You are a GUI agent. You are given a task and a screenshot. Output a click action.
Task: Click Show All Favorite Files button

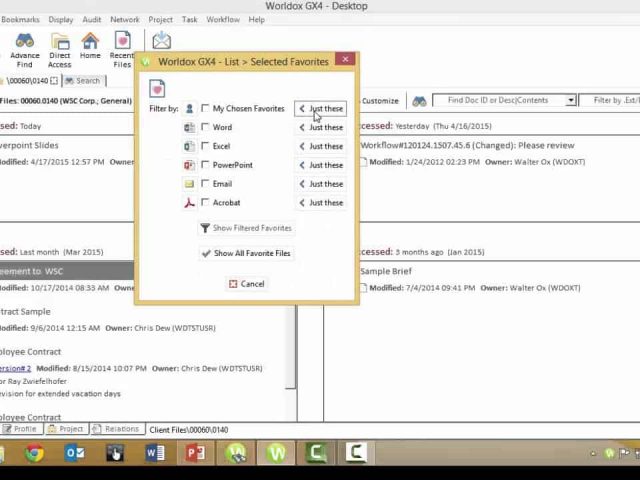pyautogui.click(x=247, y=253)
